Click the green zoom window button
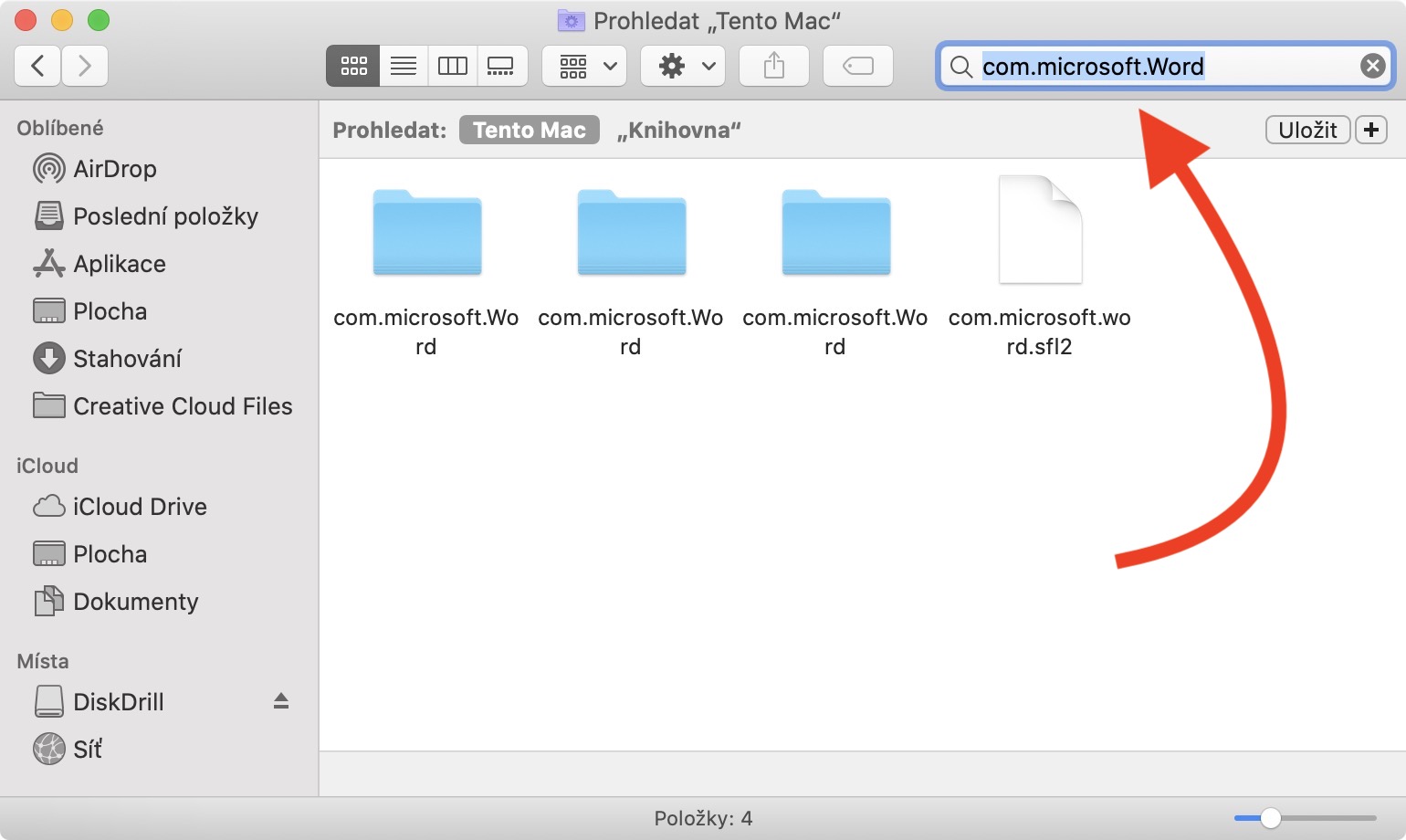1406x840 pixels. click(99, 20)
